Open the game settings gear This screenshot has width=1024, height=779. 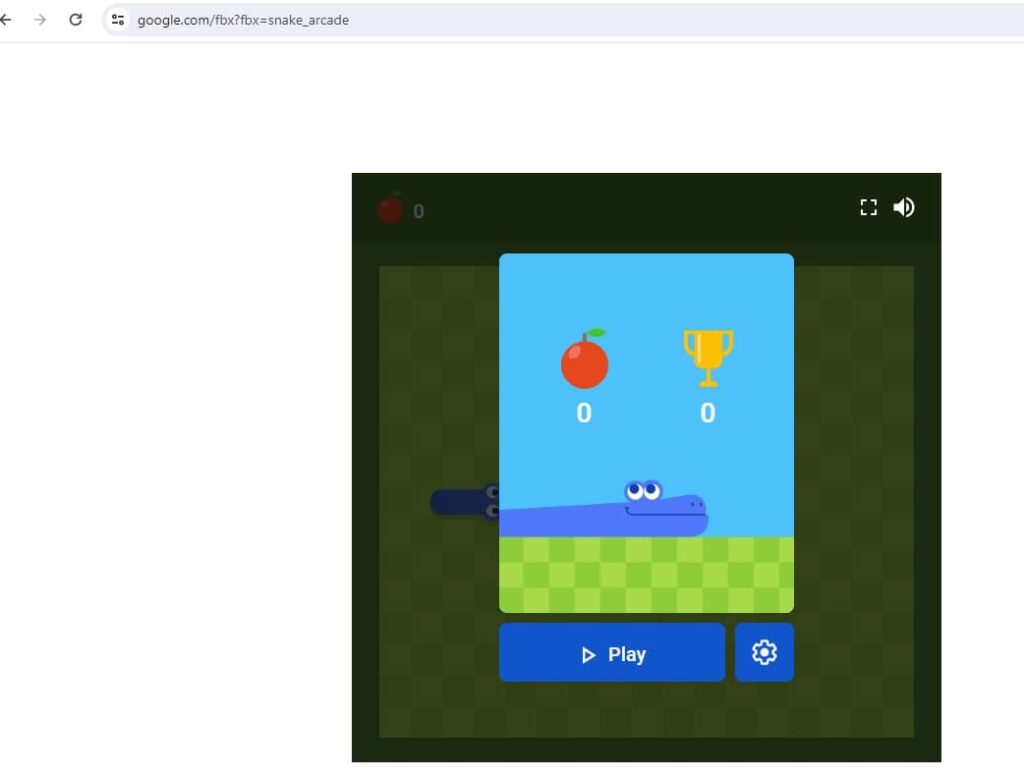764,652
